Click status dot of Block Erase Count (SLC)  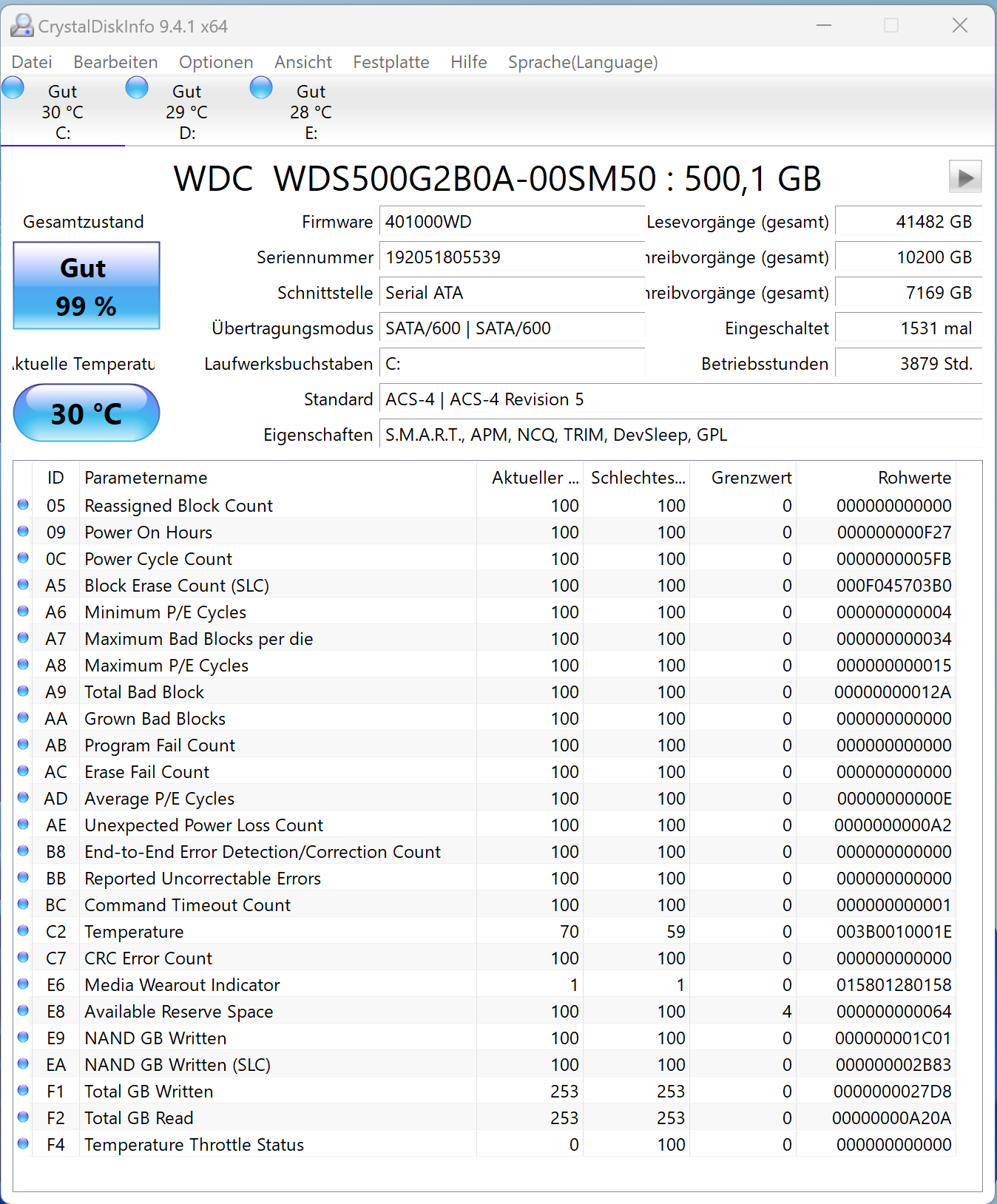(x=23, y=584)
